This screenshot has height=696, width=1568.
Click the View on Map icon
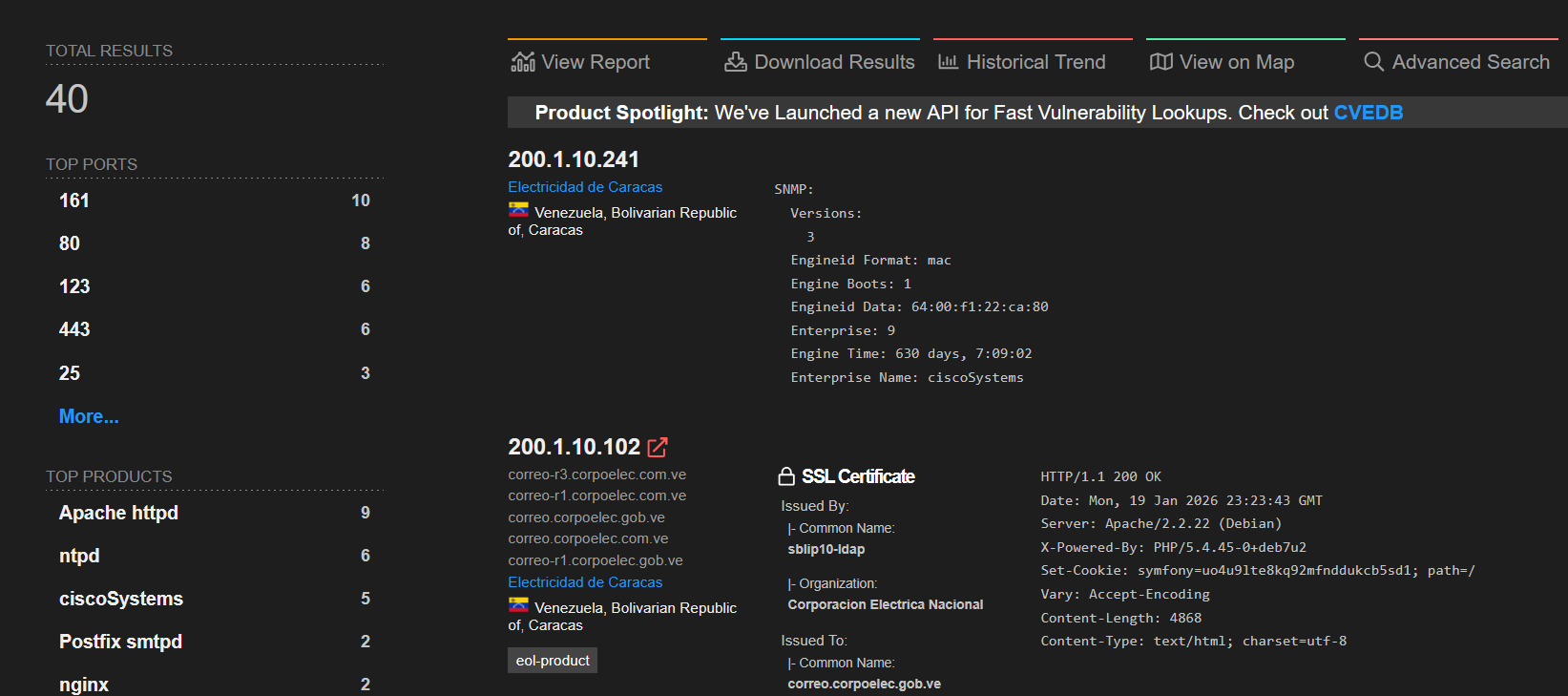pyautogui.click(x=1161, y=62)
